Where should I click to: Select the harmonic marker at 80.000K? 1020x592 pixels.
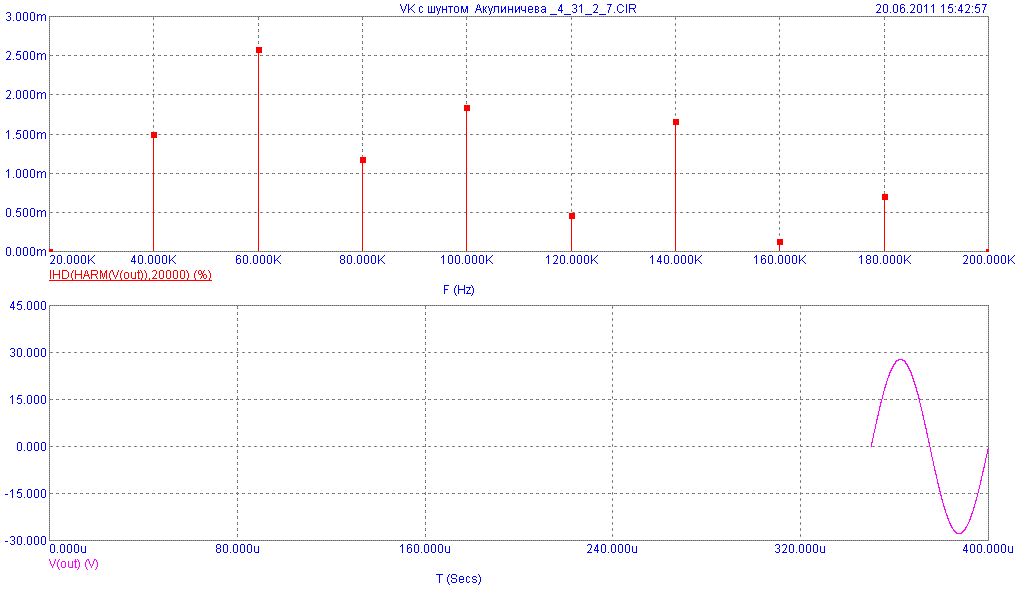[x=362, y=159]
